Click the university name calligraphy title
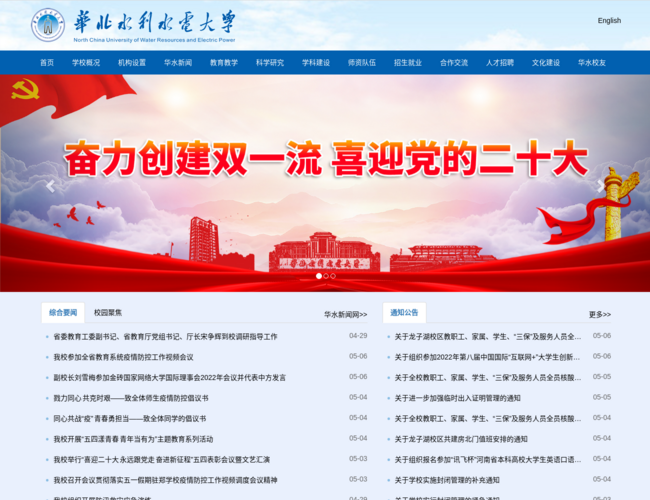Image resolution: width=650 pixels, height=500 pixels. (x=155, y=22)
